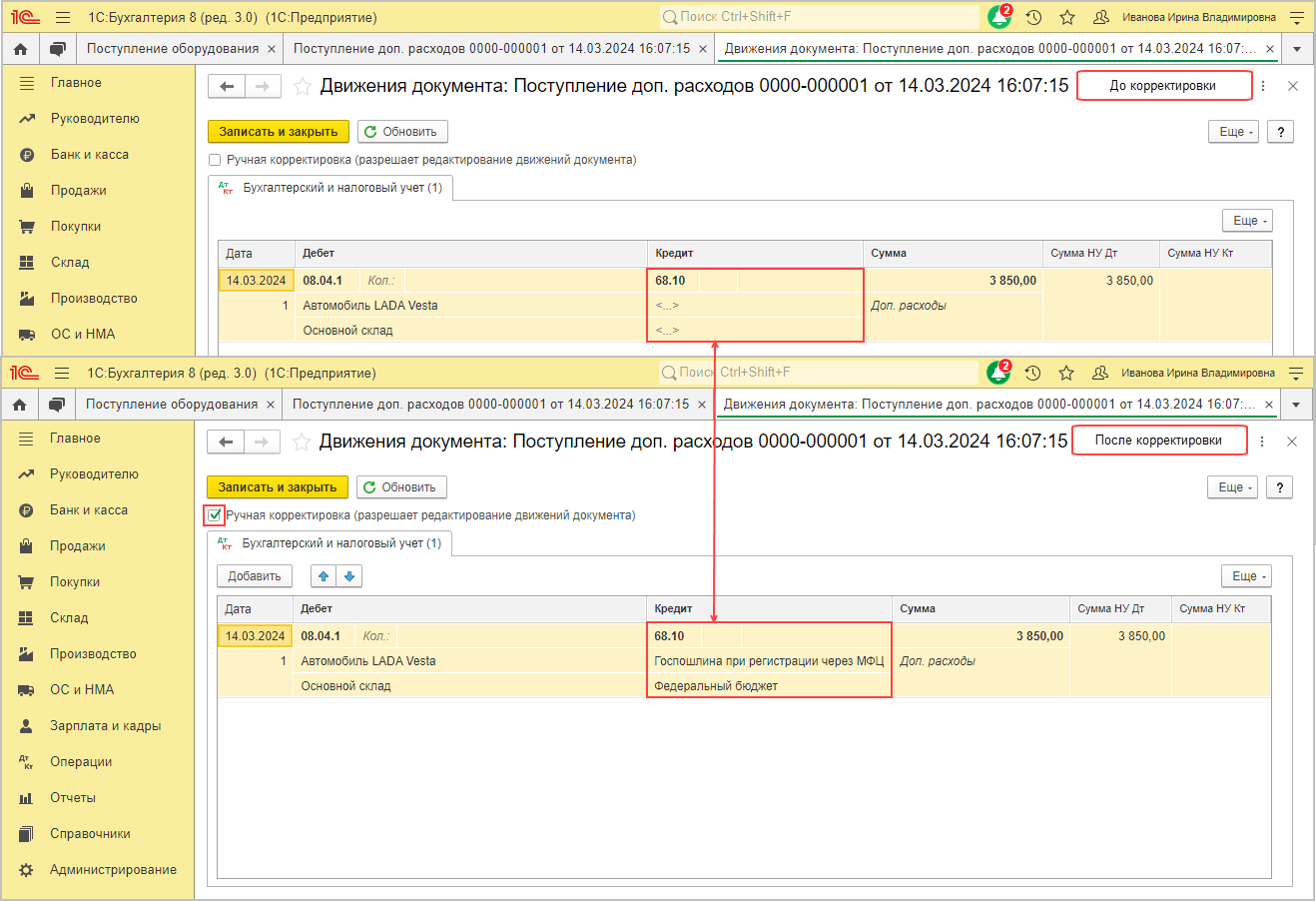Go back with left arrow in lower window

226,443
